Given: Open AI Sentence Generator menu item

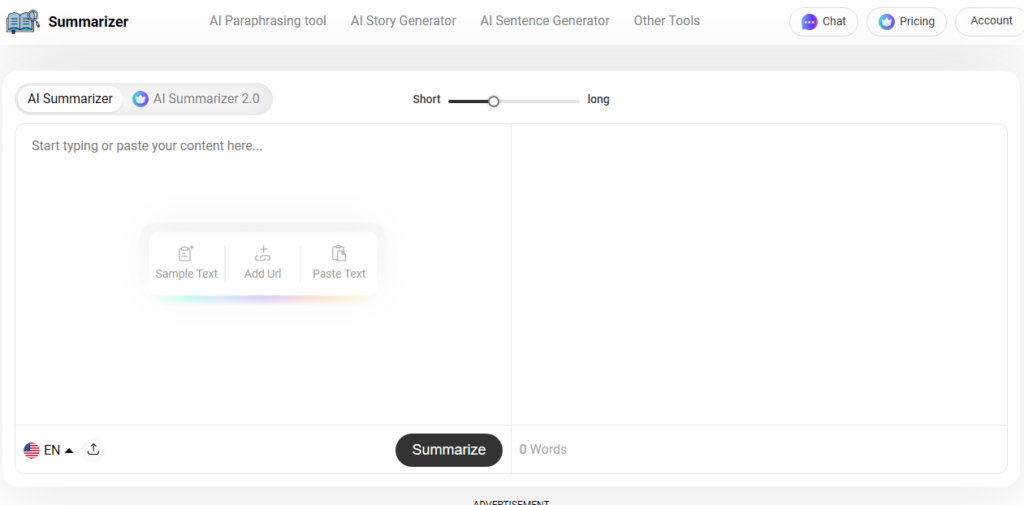Looking at the screenshot, I should [545, 21].
